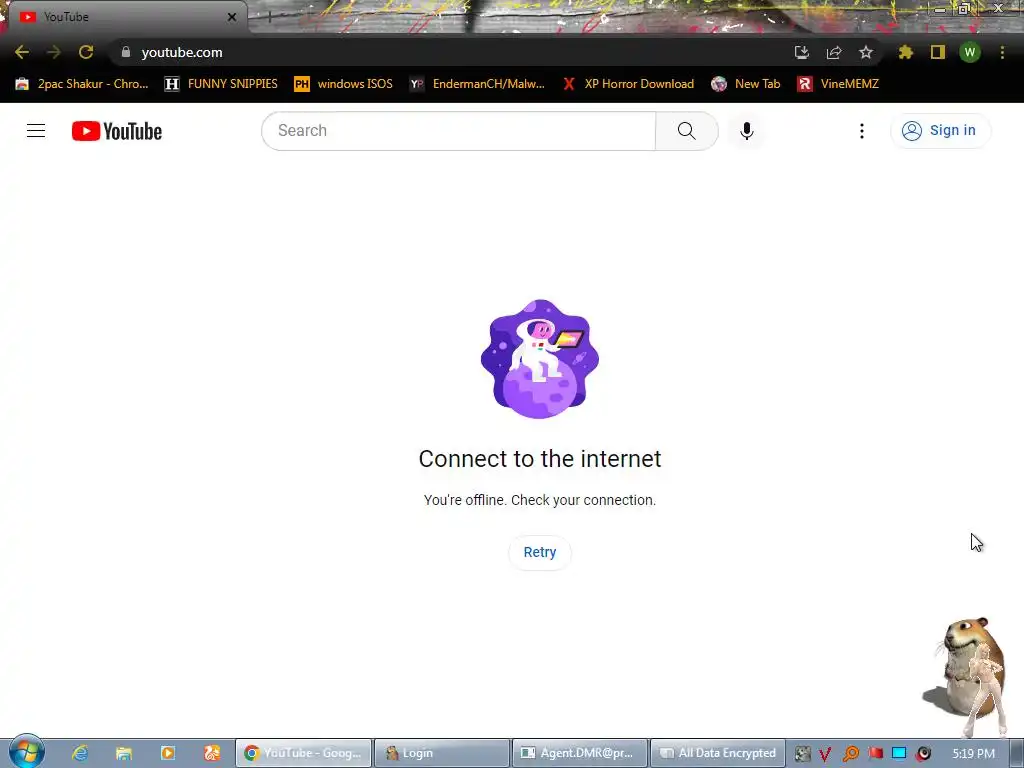Image resolution: width=1024 pixels, height=768 pixels.
Task: Click the YouTube logo
Action: (x=117, y=131)
